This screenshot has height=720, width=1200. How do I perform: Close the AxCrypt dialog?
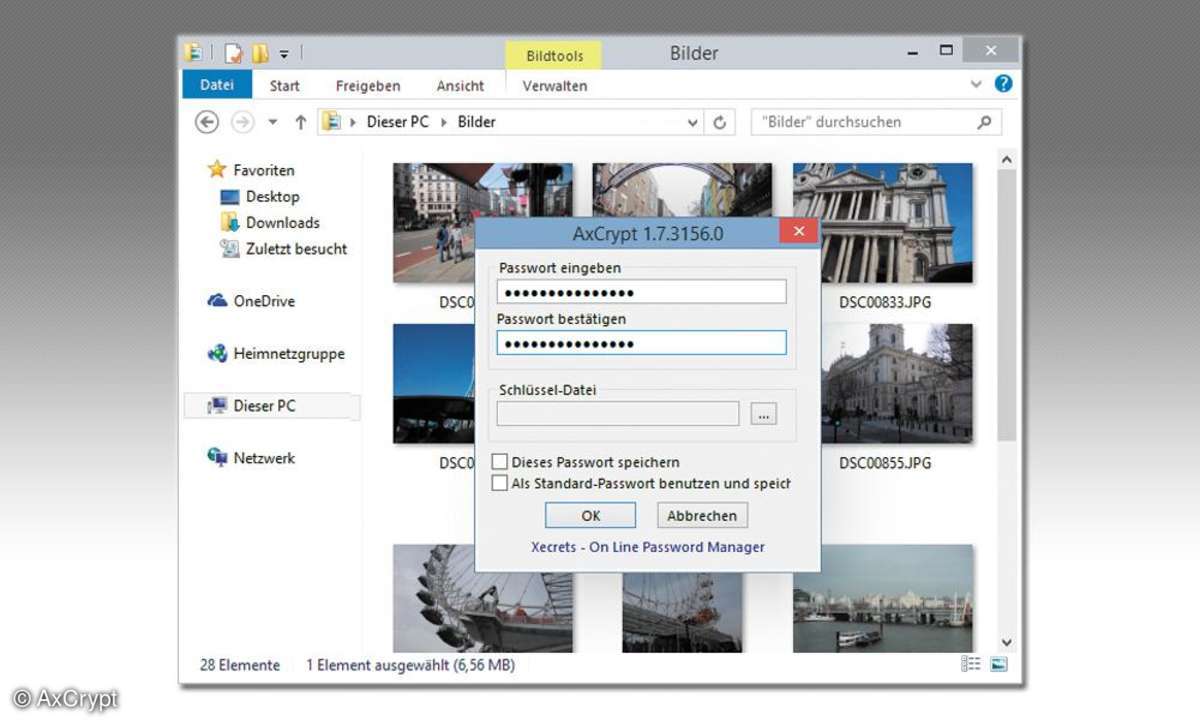pos(798,232)
